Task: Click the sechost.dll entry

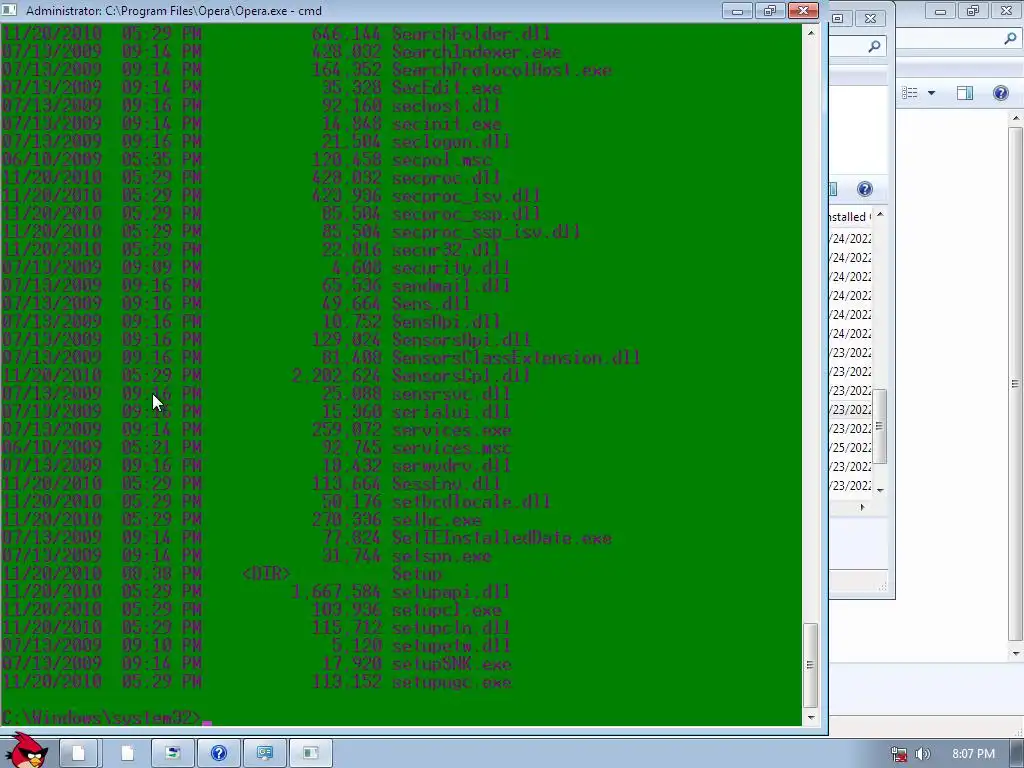Action: pos(446,106)
